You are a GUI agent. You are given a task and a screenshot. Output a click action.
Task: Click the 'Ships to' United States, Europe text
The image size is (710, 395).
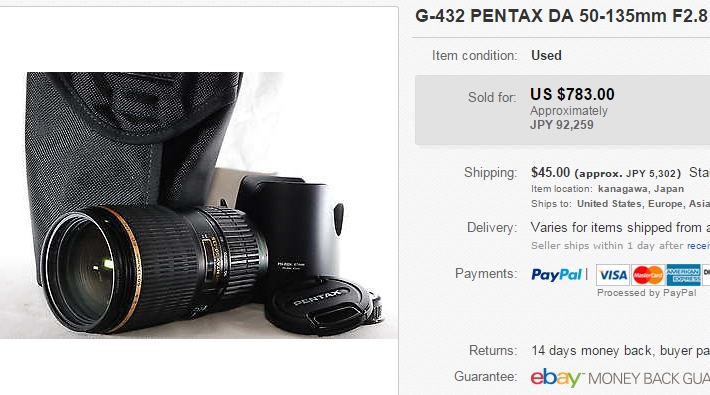(620, 204)
